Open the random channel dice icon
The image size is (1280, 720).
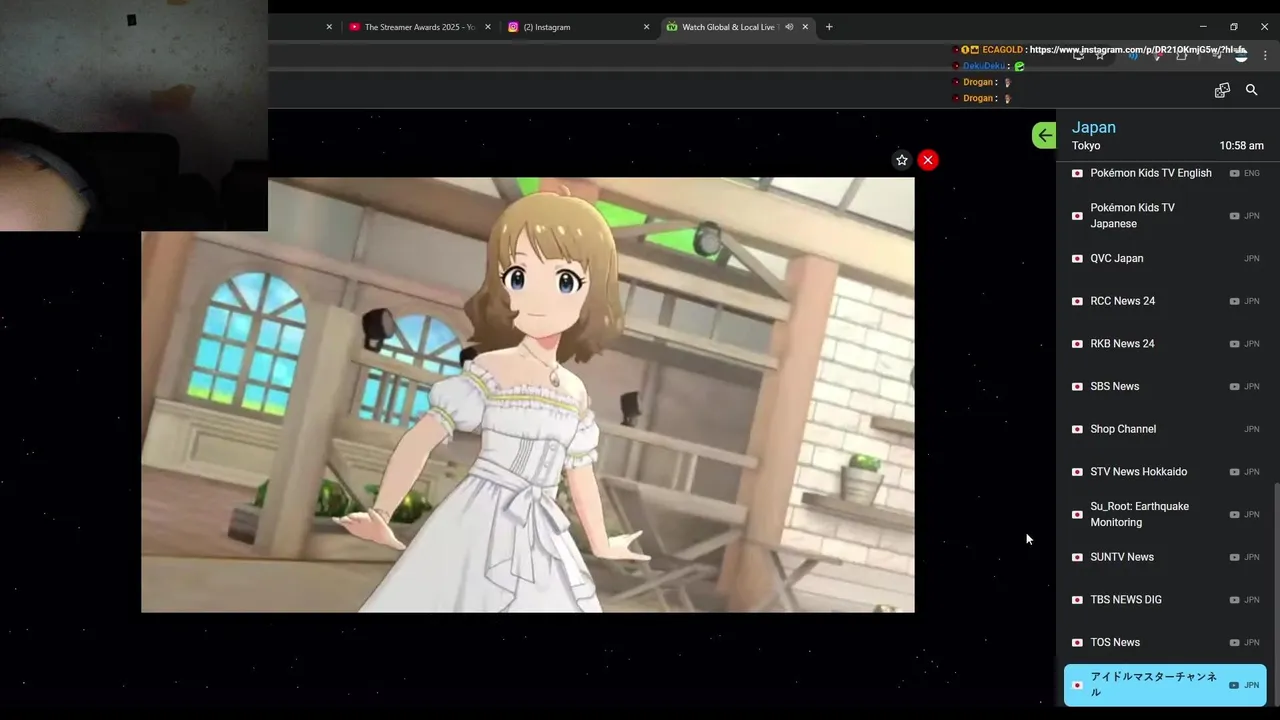click(1222, 90)
